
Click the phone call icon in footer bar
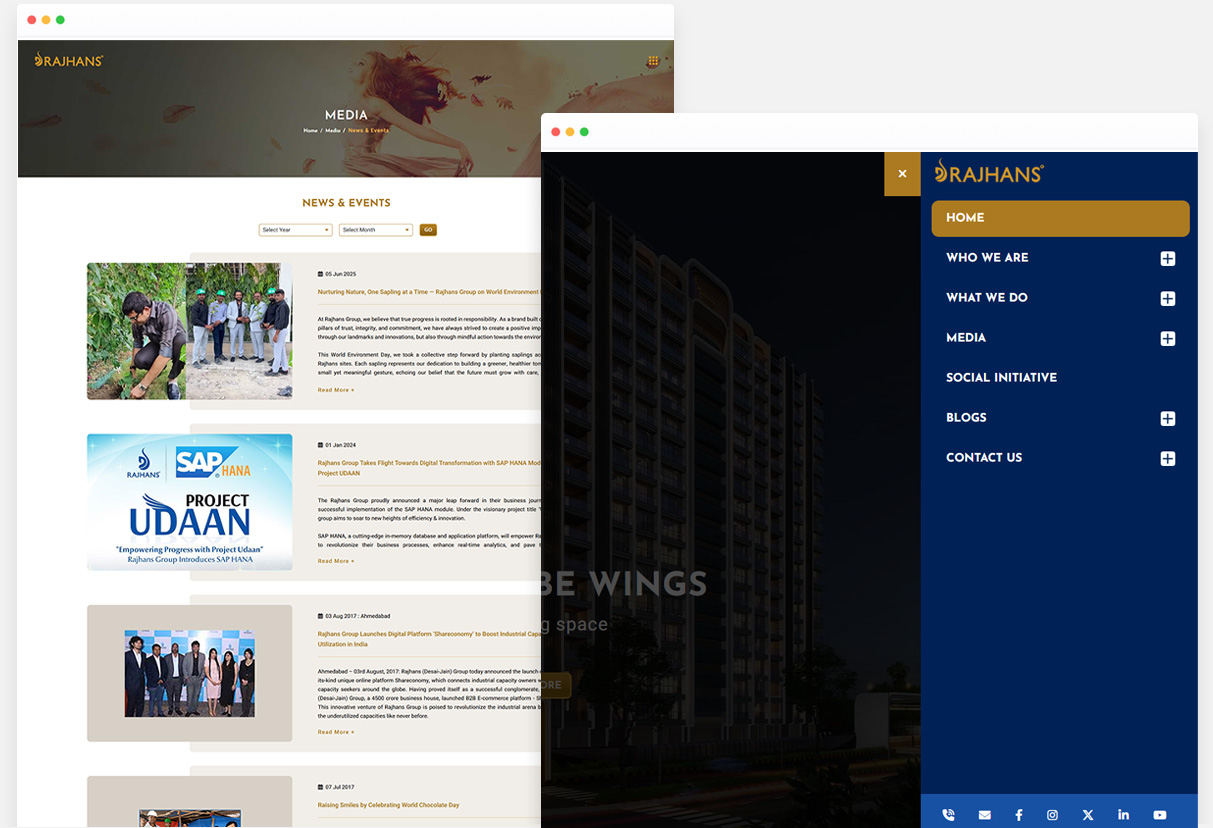tap(948, 815)
